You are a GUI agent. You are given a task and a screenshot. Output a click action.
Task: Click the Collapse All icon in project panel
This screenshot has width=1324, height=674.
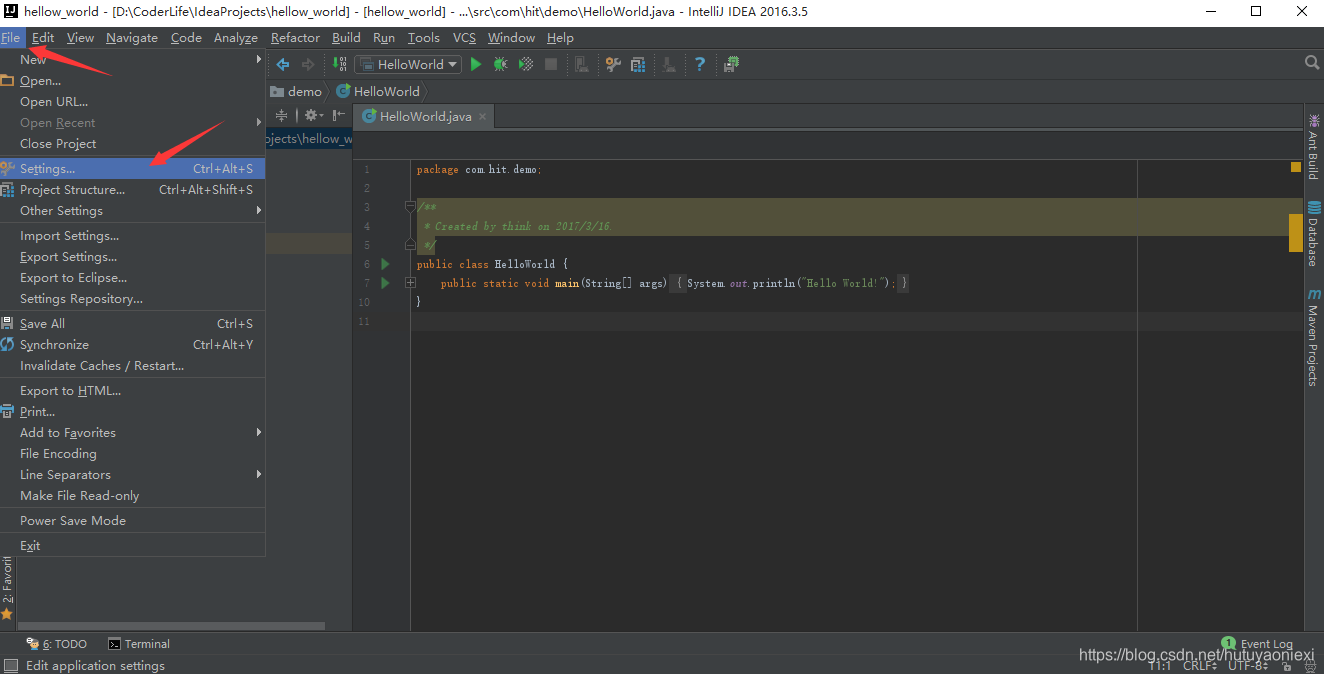click(281, 115)
